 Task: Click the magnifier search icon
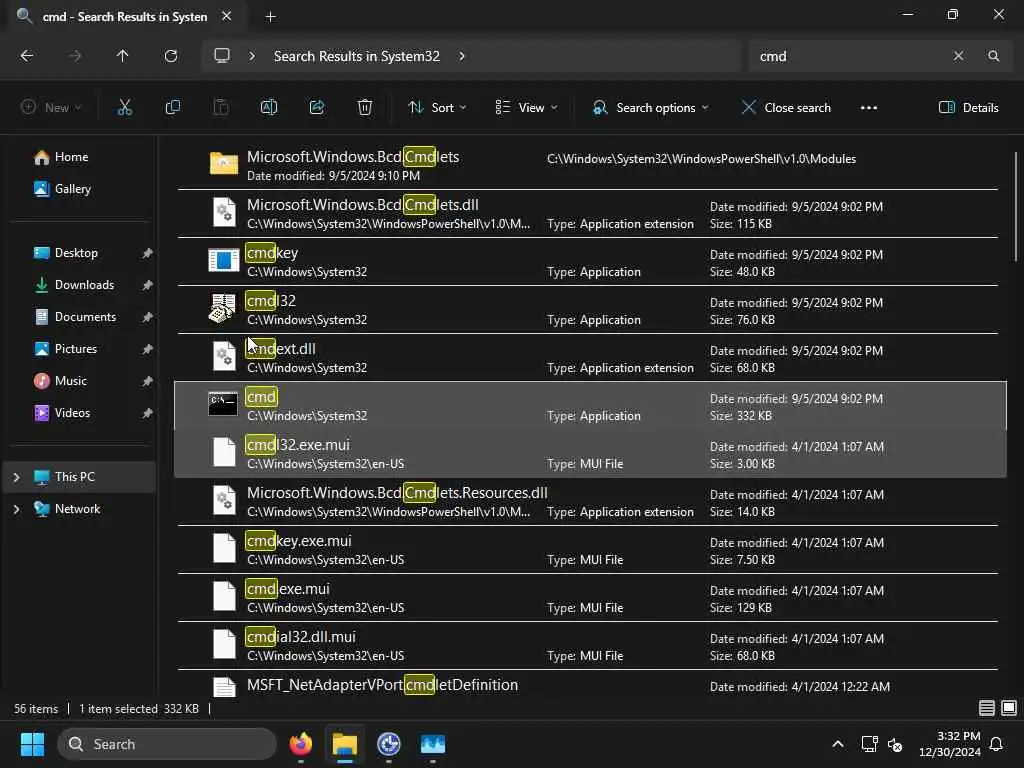click(993, 56)
